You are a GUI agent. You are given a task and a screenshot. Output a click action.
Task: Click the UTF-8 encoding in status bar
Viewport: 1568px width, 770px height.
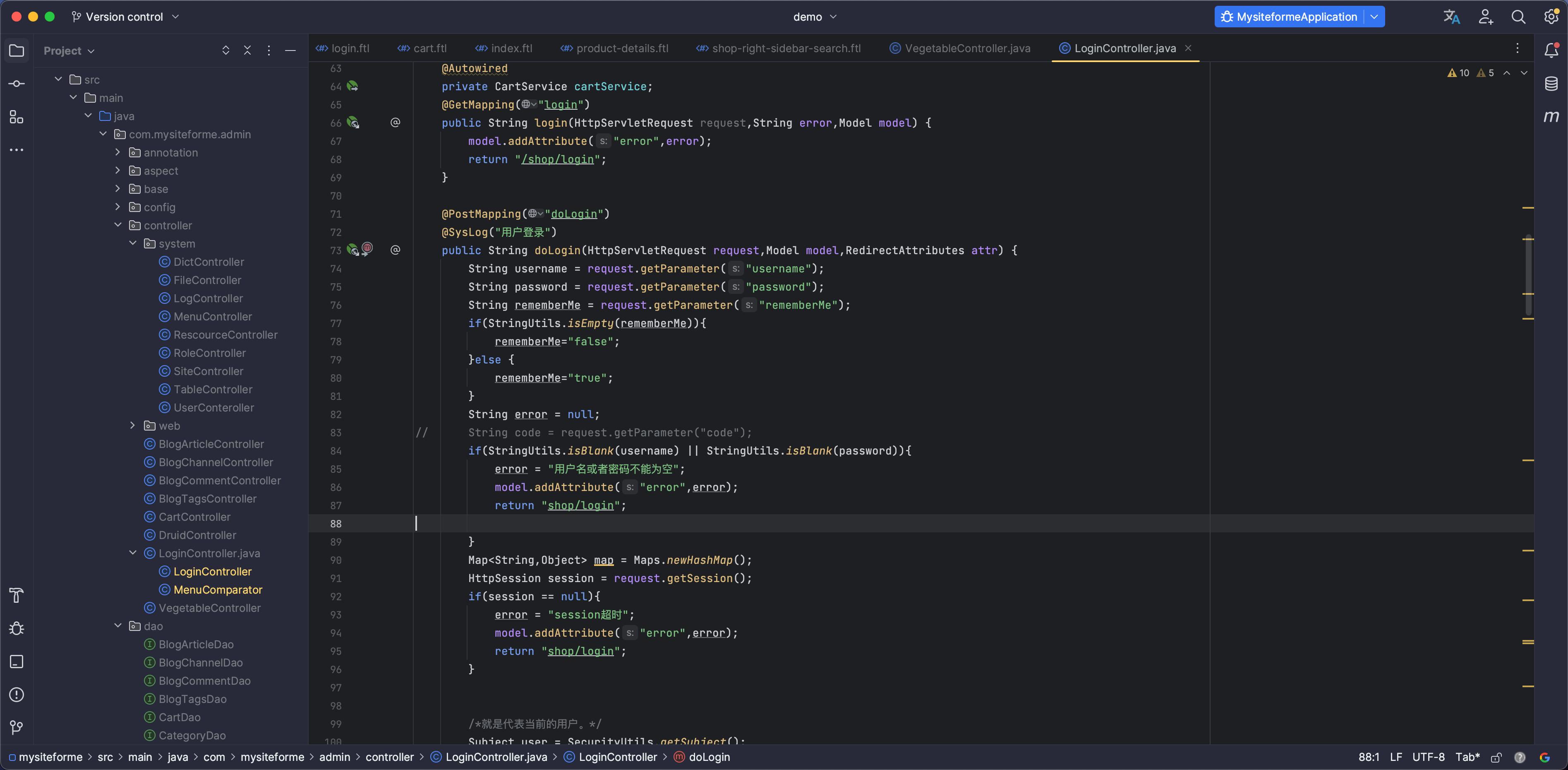[1428, 757]
